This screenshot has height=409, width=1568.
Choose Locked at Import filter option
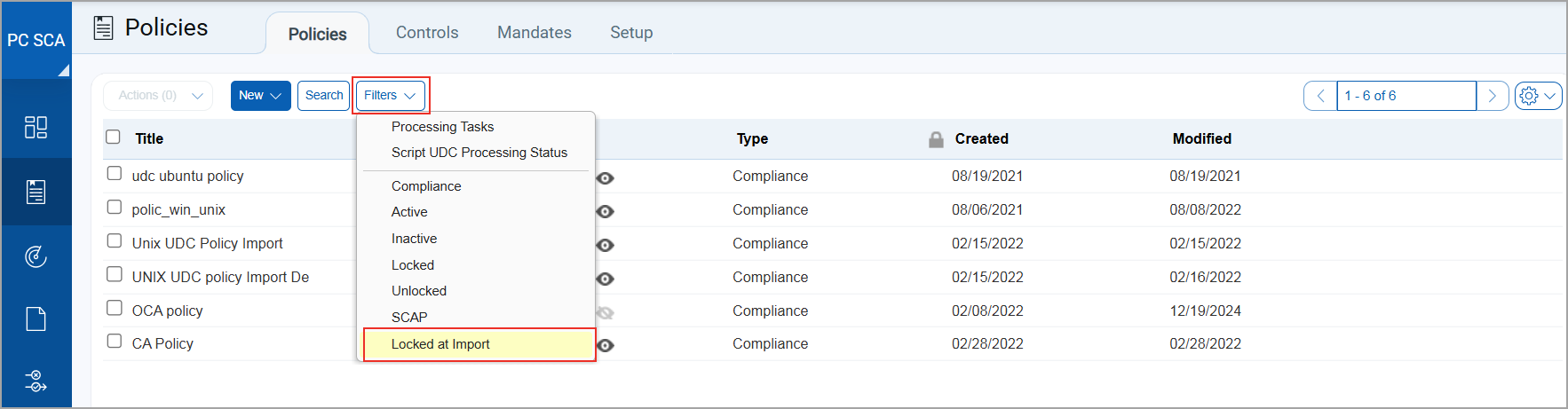point(440,344)
